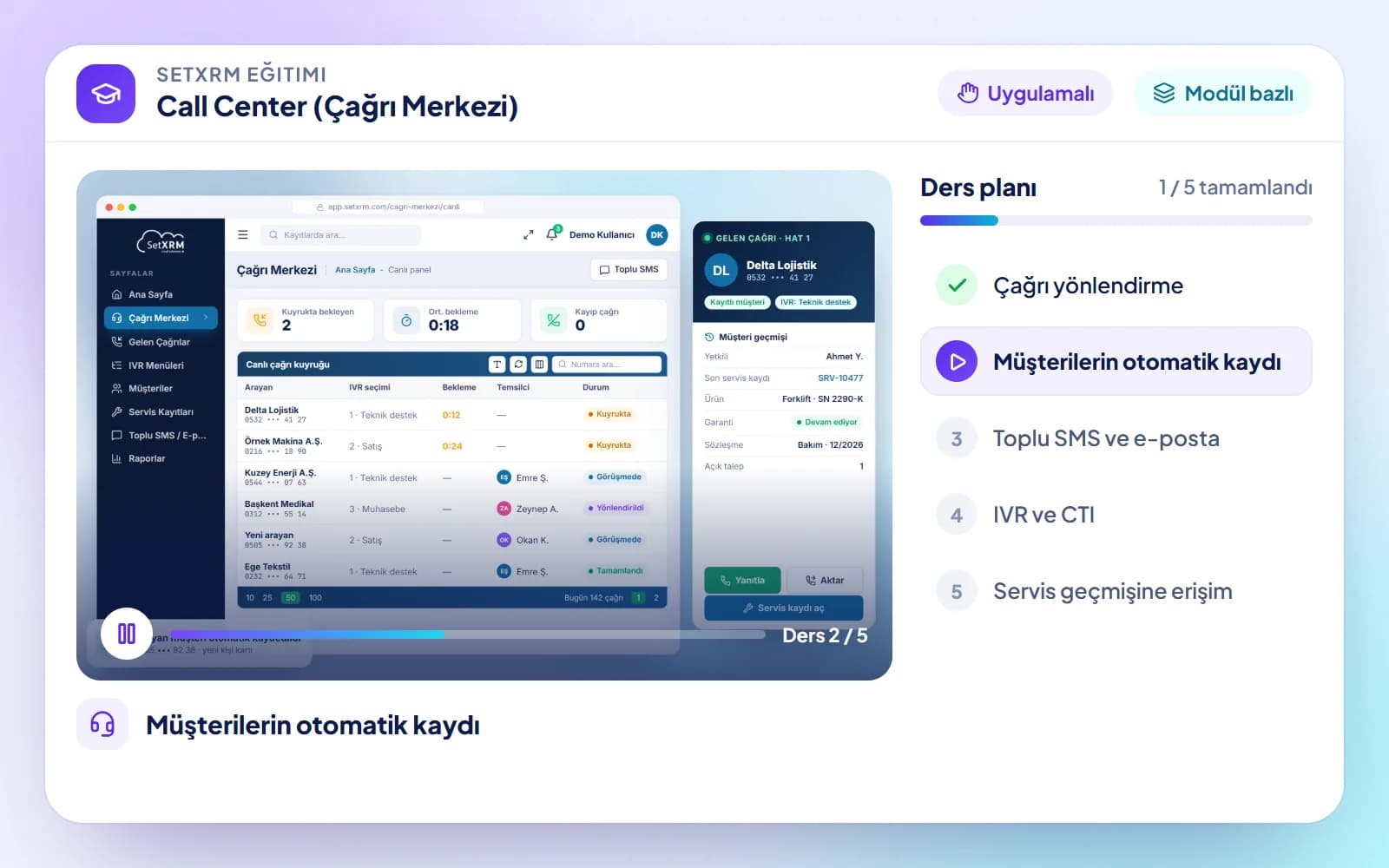
Task: Select lesson 3 Toplu SMS ve e-posta
Action: pyautogui.click(x=1116, y=438)
